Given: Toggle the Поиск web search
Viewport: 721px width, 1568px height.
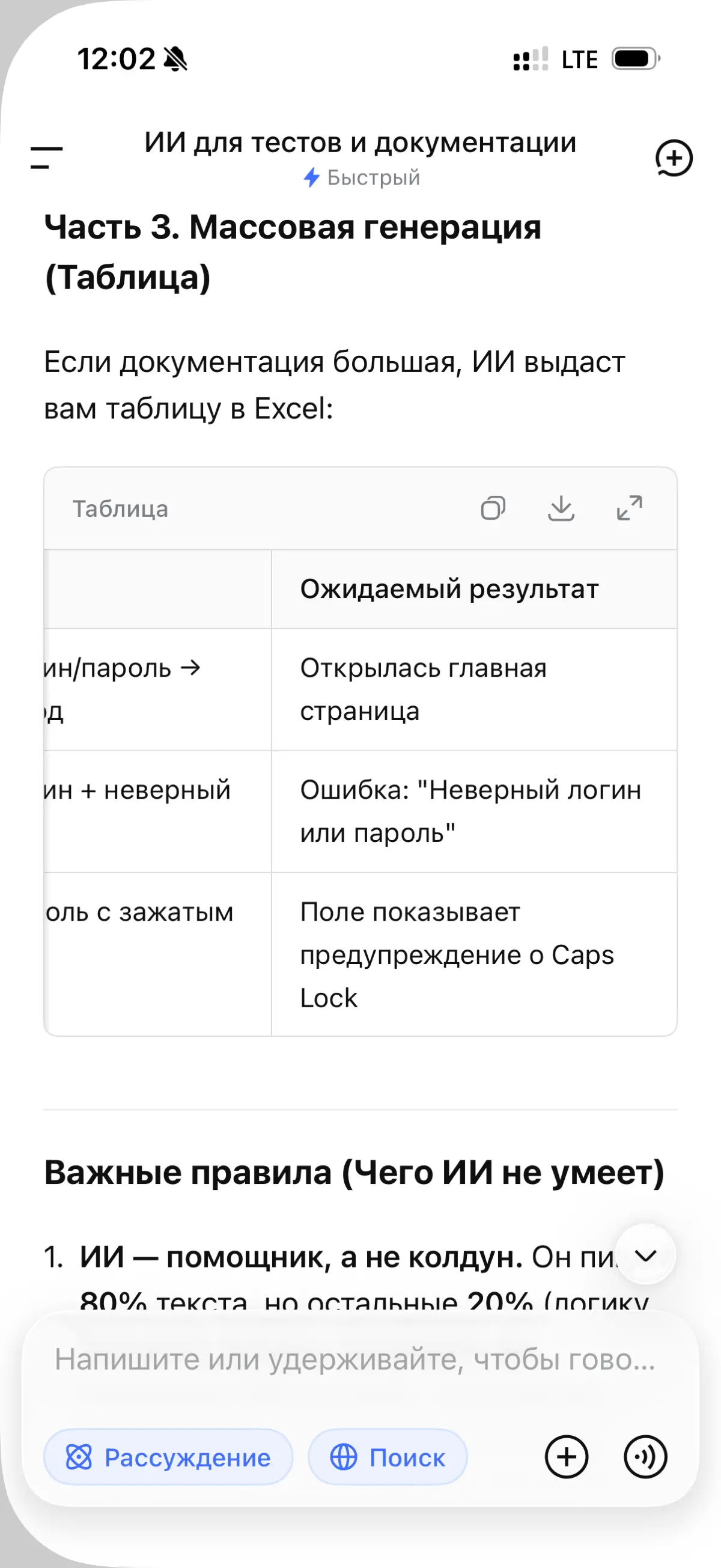Looking at the screenshot, I should coord(388,1457).
